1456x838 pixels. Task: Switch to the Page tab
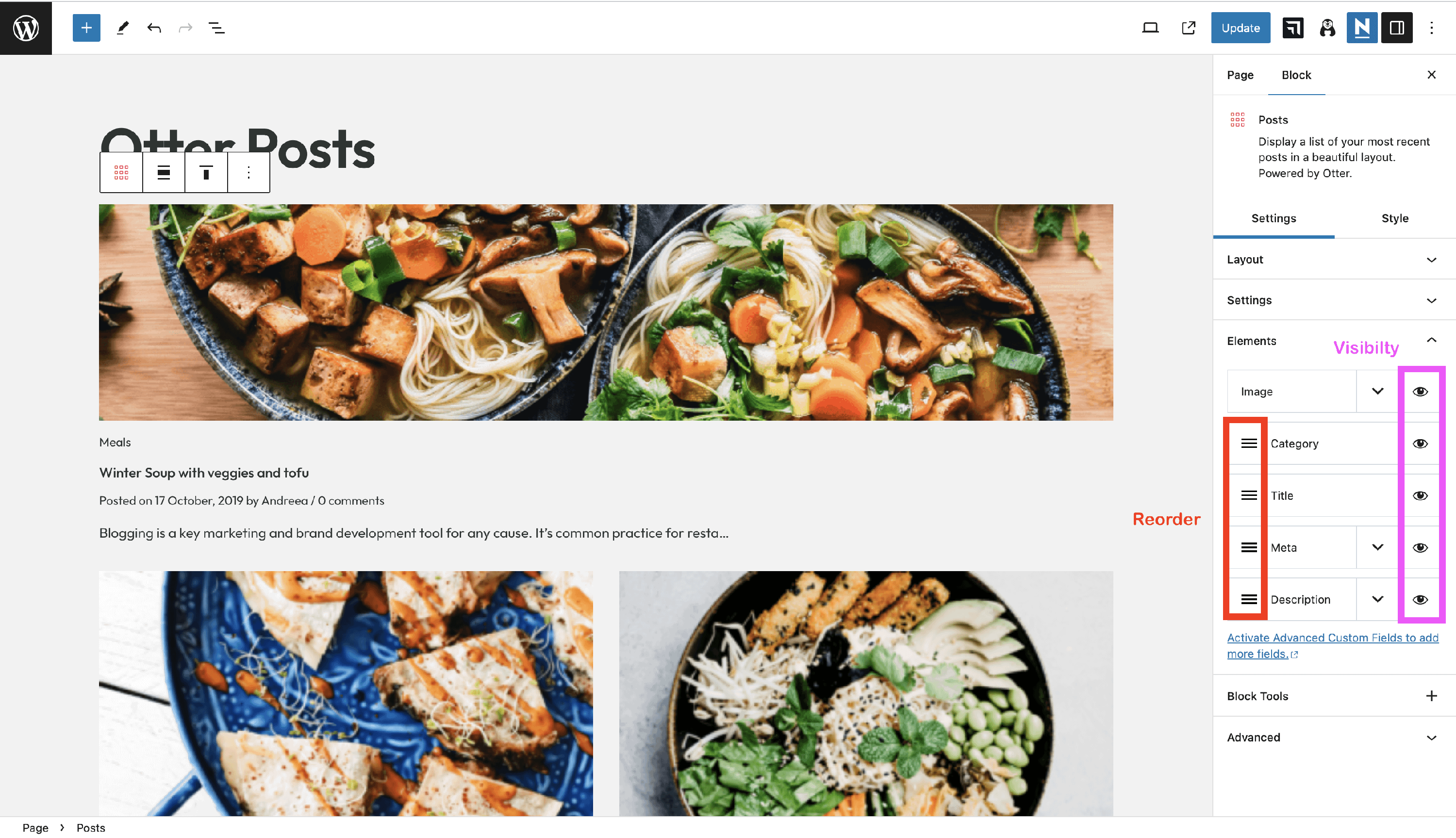coord(1240,75)
